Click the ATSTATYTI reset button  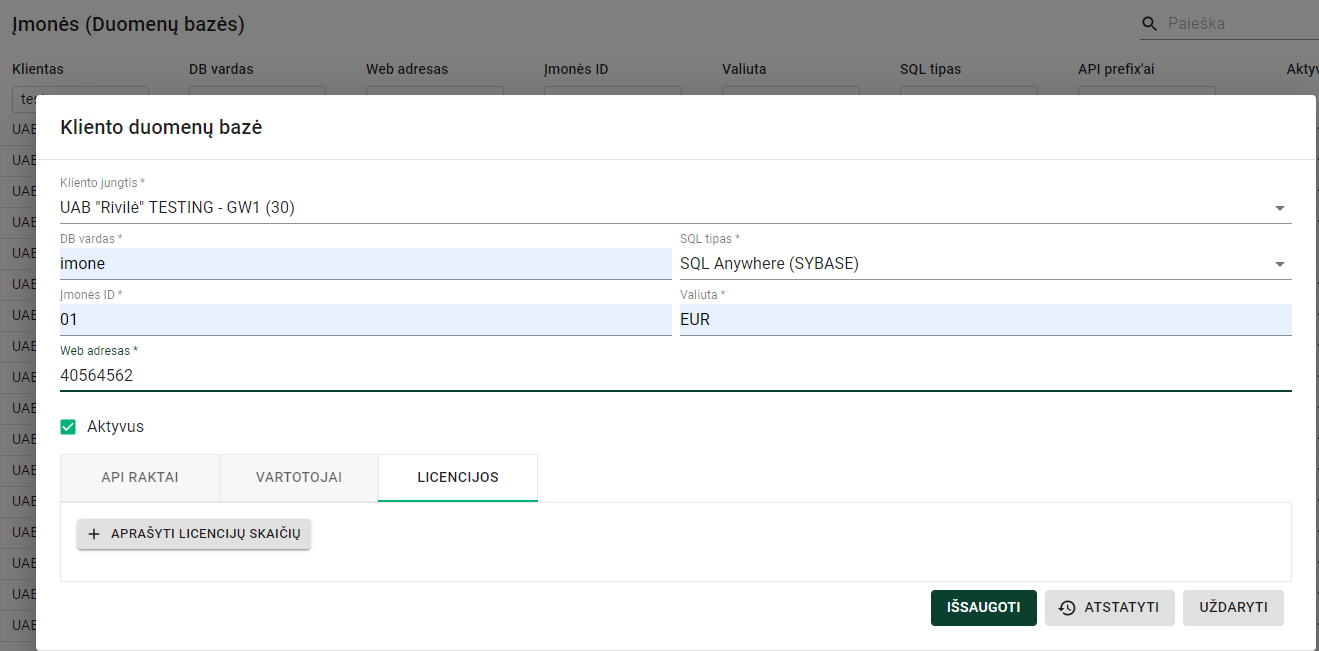[1109, 607]
